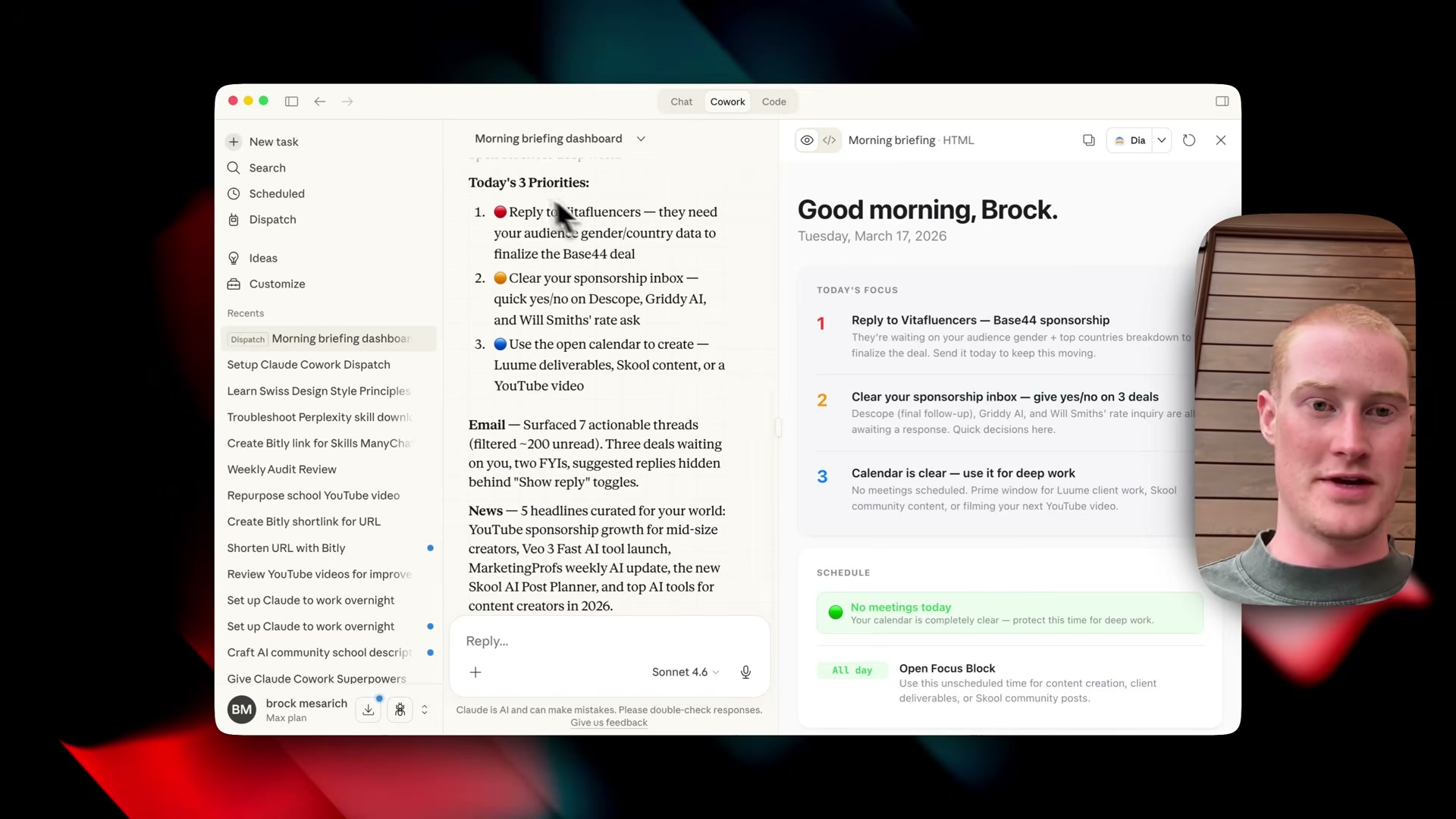Enable the eye preview toggle
Image resolution: width=1456 pixels, height=819 pixels.
[807, 140]
